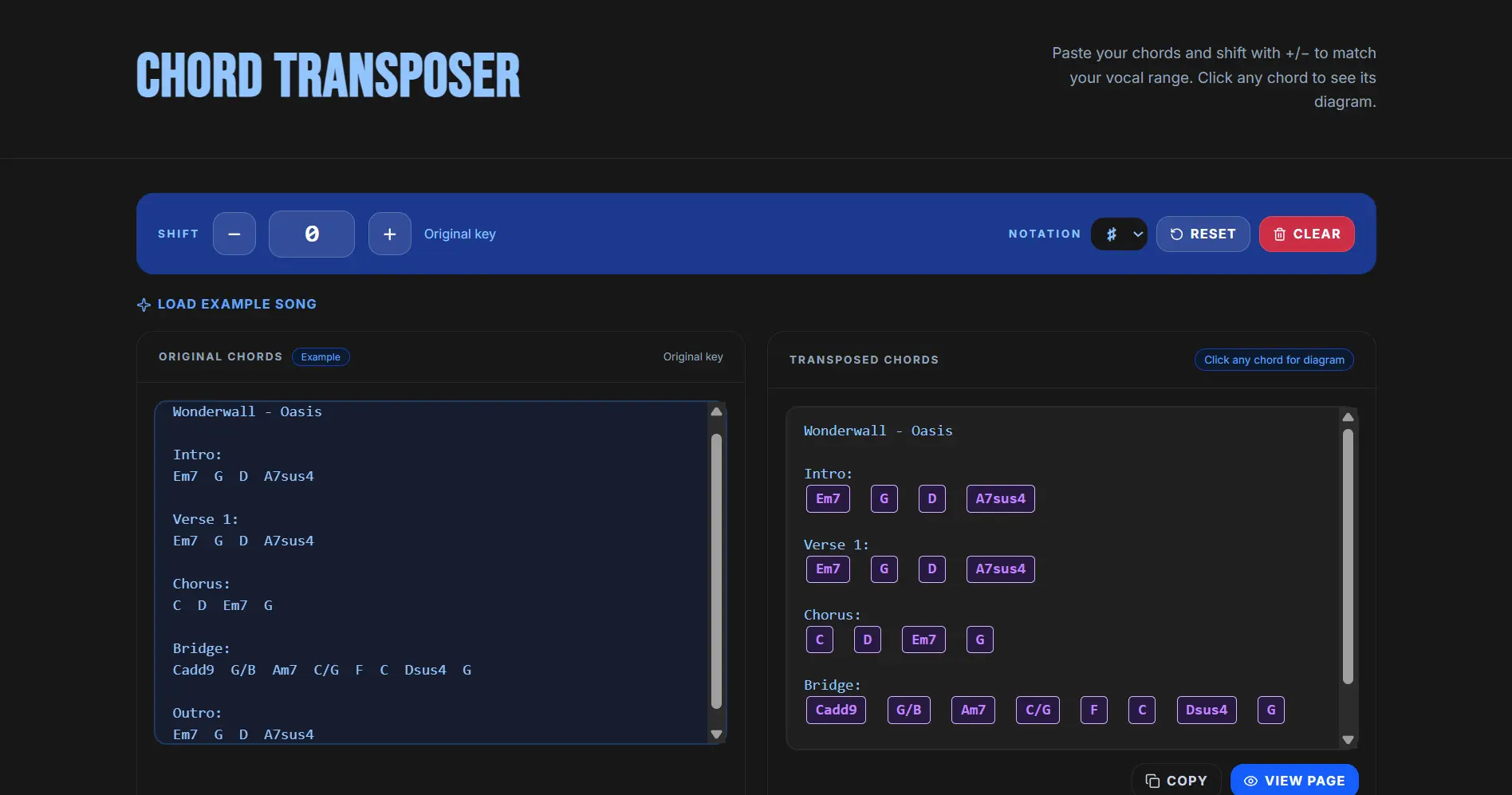Click the transposed chords scrollbar up arrow
This screenshot has height=795, width=1512.
[x=1348, y=417]
